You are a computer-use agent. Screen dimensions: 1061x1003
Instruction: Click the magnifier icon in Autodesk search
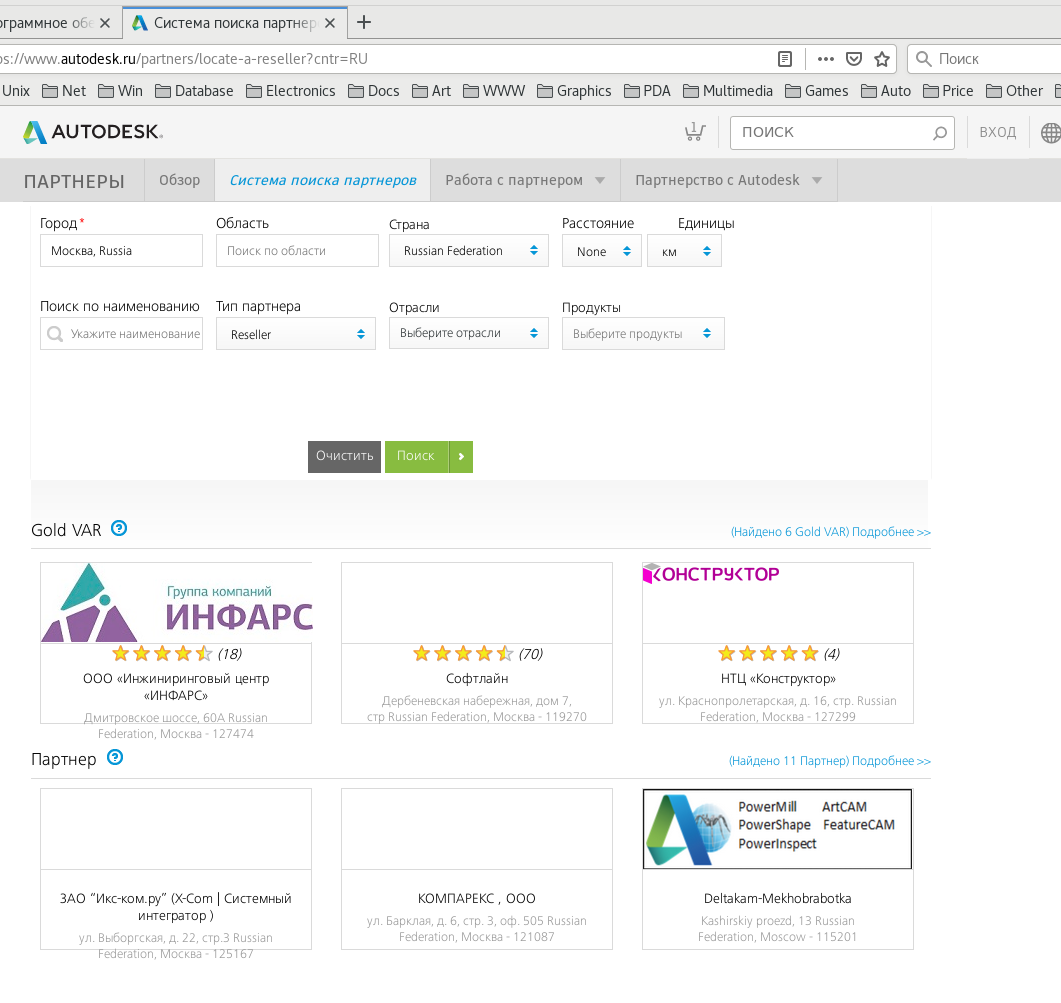(x=939, y=133)
